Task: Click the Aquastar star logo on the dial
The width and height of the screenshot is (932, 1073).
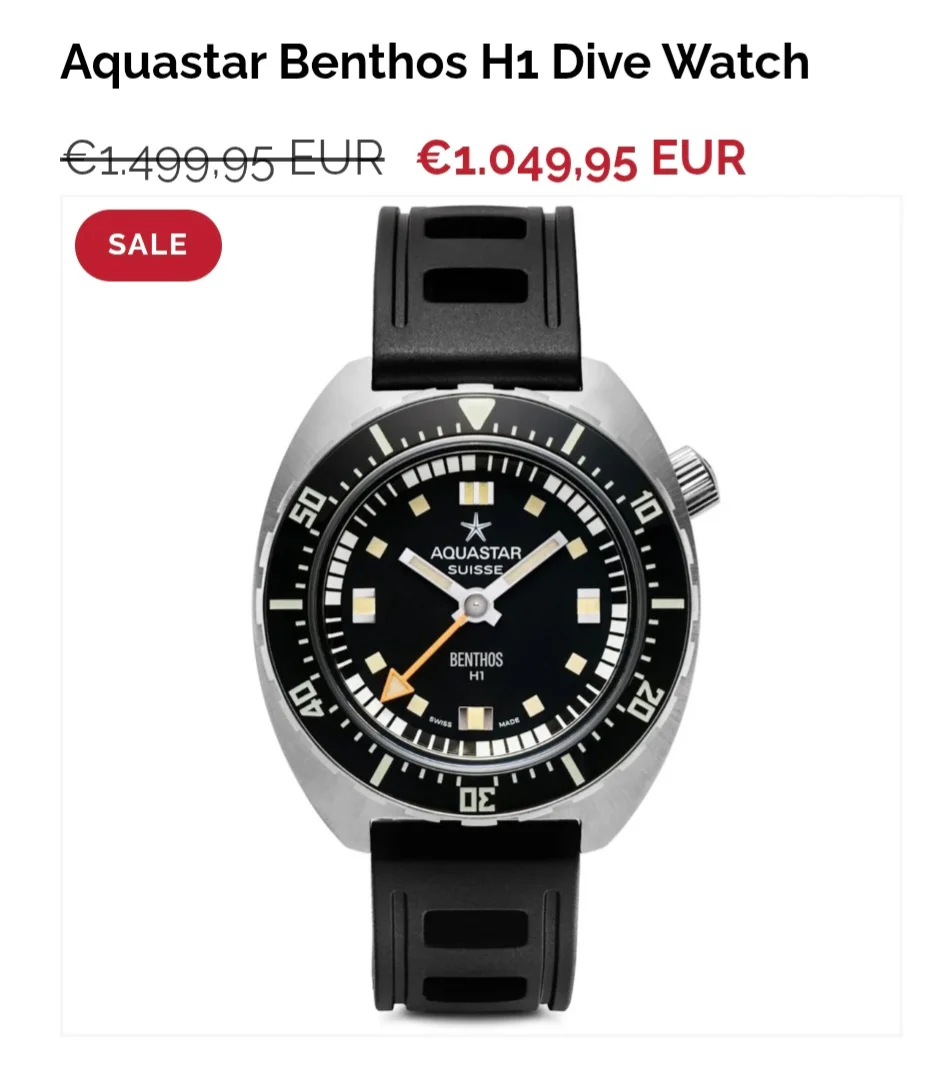Action: tap(476, 528)
